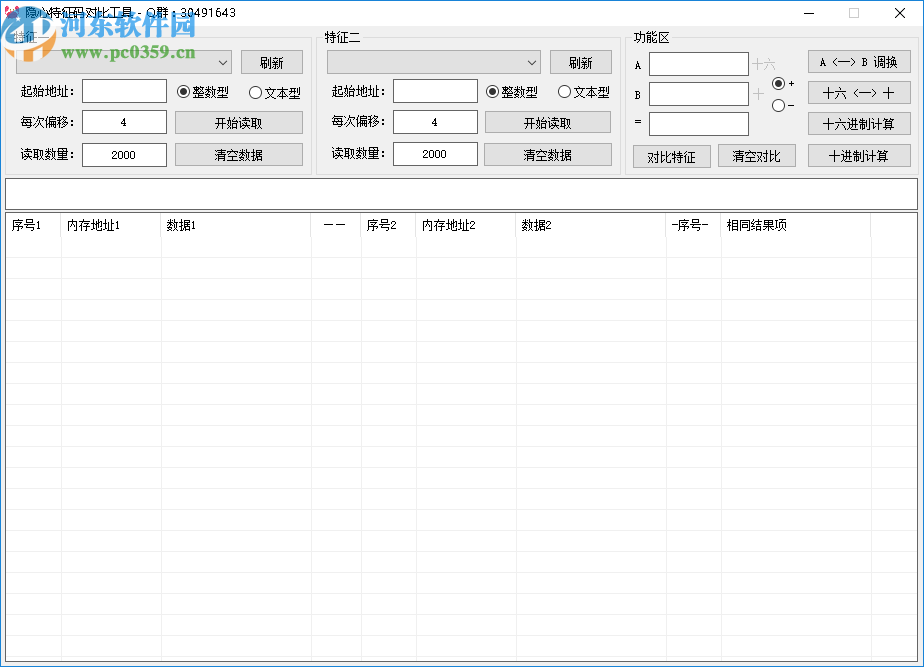Viewport: 924px width, 667px height.
Task: Click the application icon in the title bar
Action: point(13,13)
